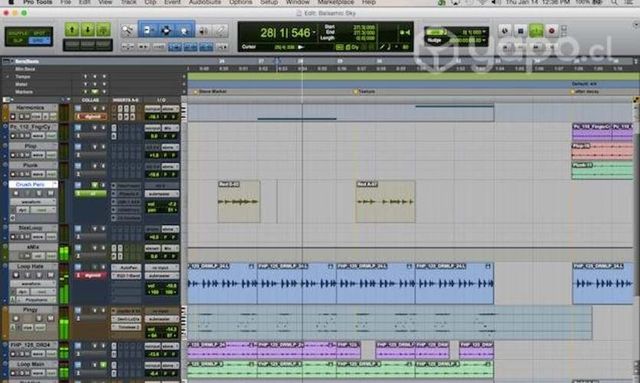Click the green down-arrow toolbar button
The image size is (640, 383).
88,30
